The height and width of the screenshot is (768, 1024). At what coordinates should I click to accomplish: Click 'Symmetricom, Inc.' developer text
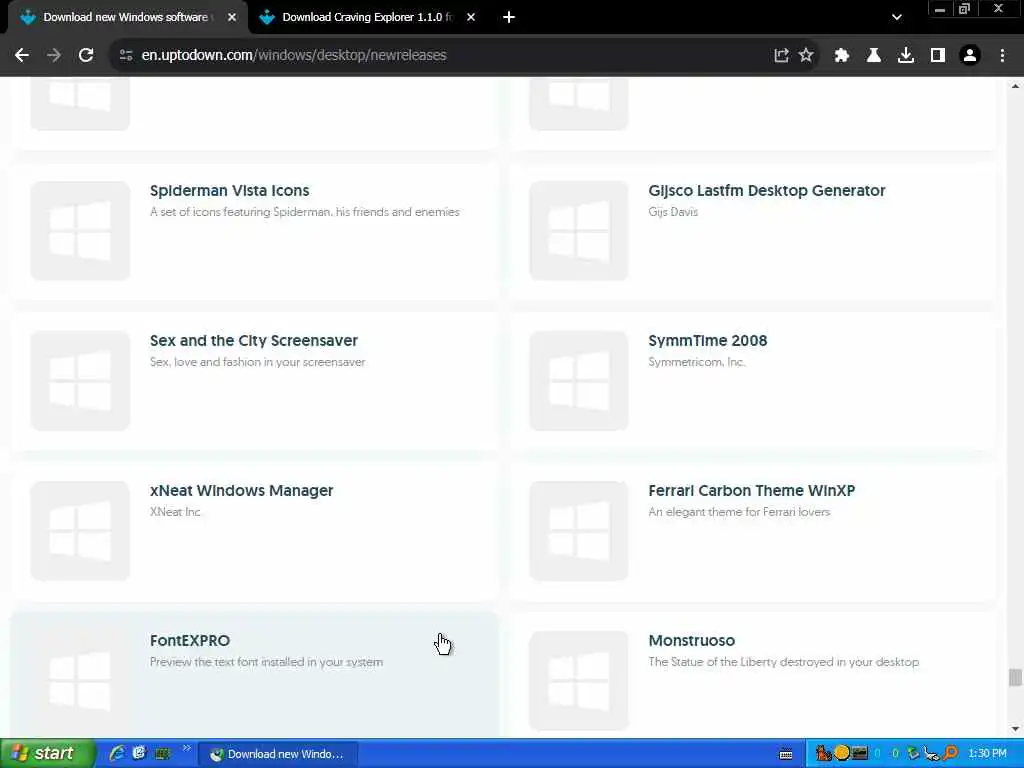coord(696,362)
